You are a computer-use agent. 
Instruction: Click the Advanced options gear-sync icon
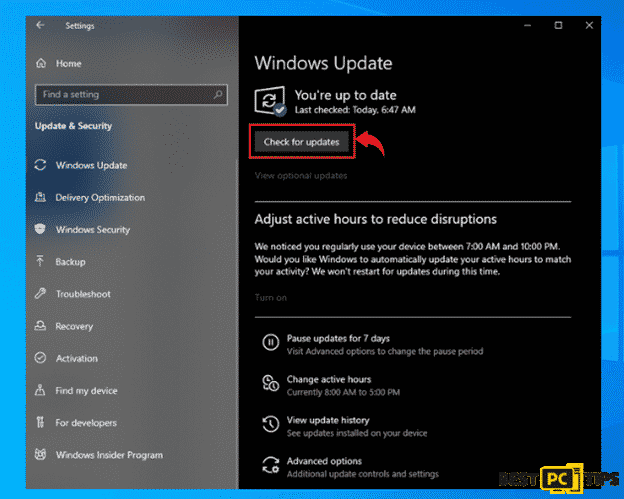271,465
